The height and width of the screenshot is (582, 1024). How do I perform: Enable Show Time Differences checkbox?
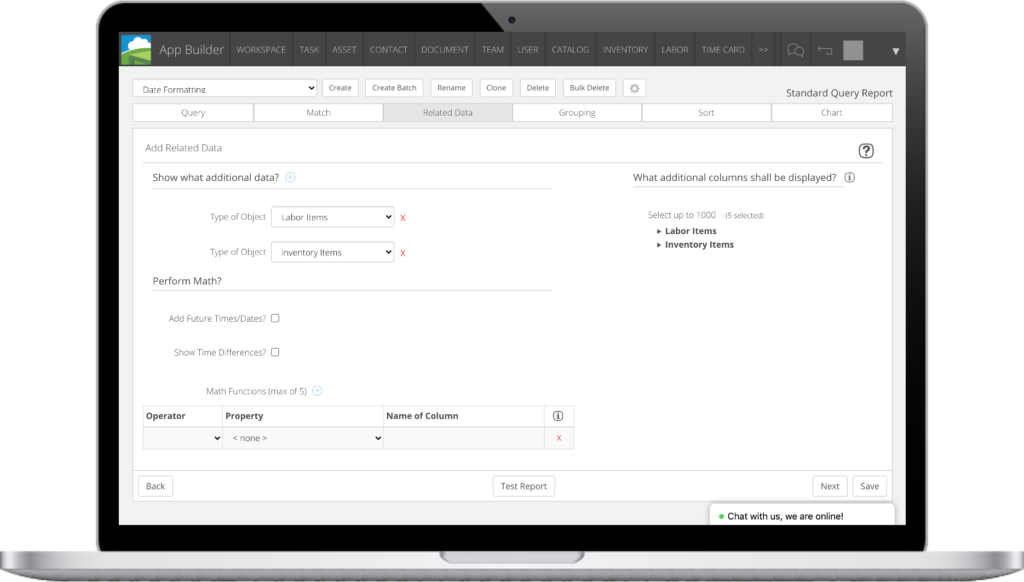tap(275, 352)
